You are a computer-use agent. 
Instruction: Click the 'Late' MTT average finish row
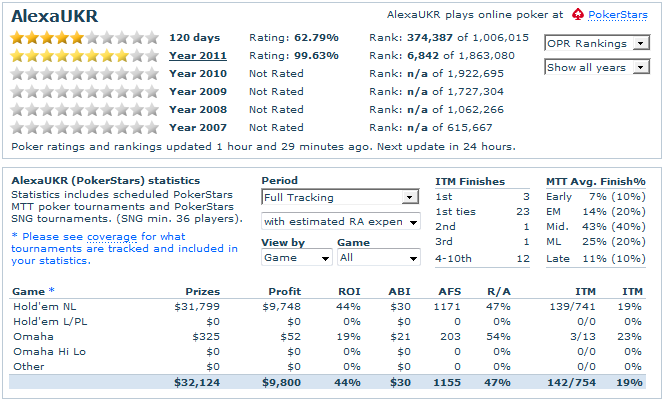(596, 259)
